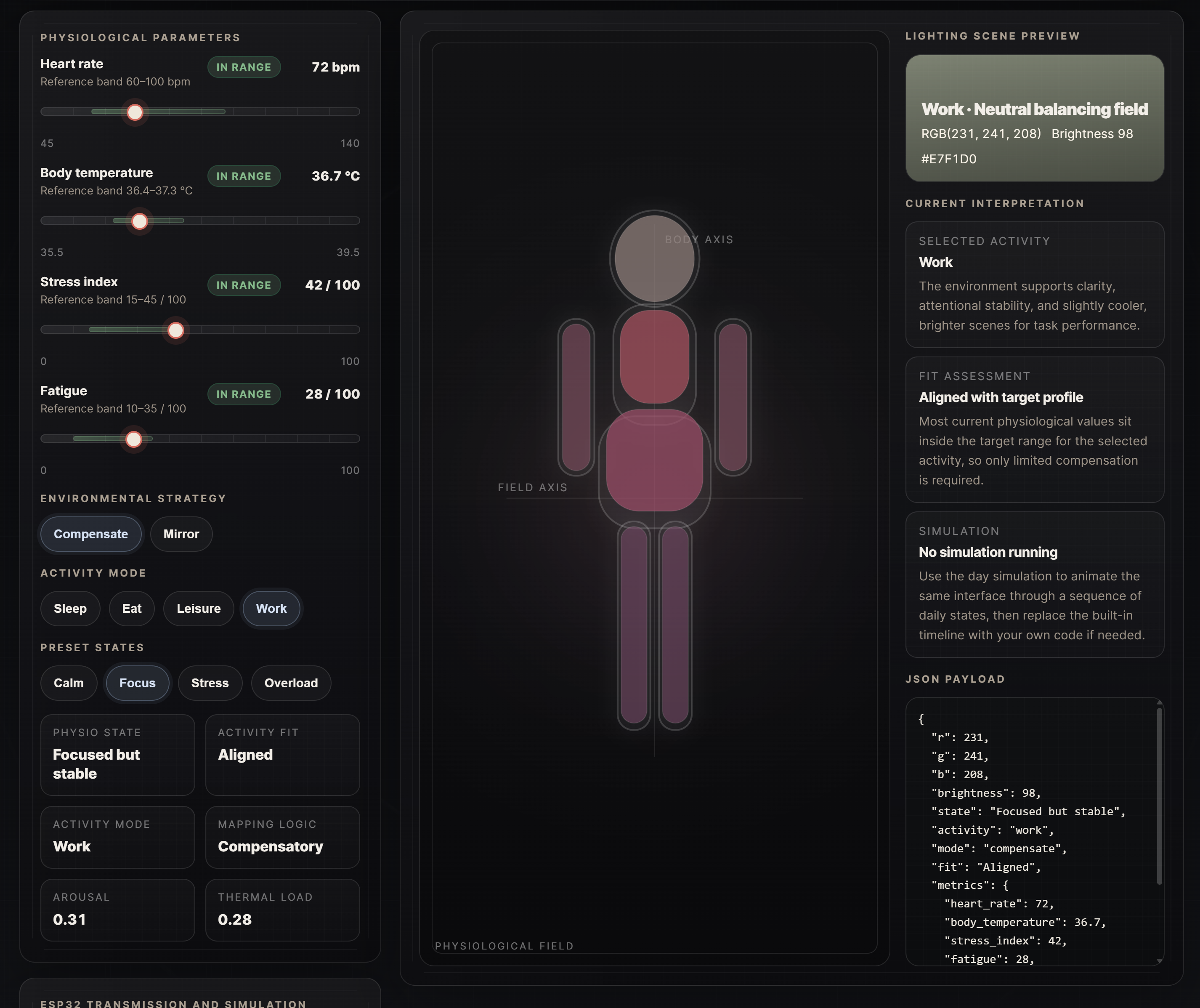
Task: Choose the Leisure activity mode
Action: [198, 608]
